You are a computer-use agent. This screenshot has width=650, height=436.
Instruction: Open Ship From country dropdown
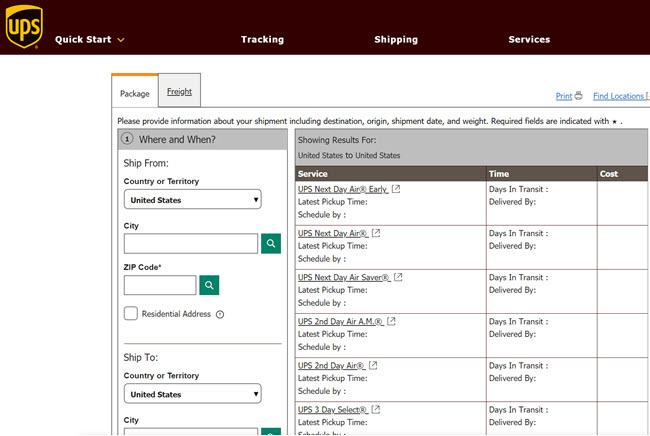[192, 199]
